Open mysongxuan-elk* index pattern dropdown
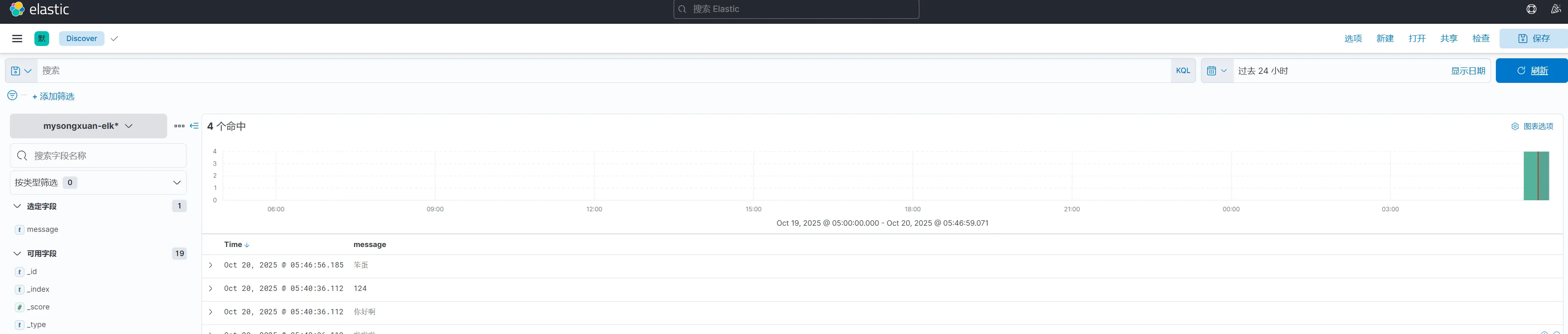 coord(88,126)
